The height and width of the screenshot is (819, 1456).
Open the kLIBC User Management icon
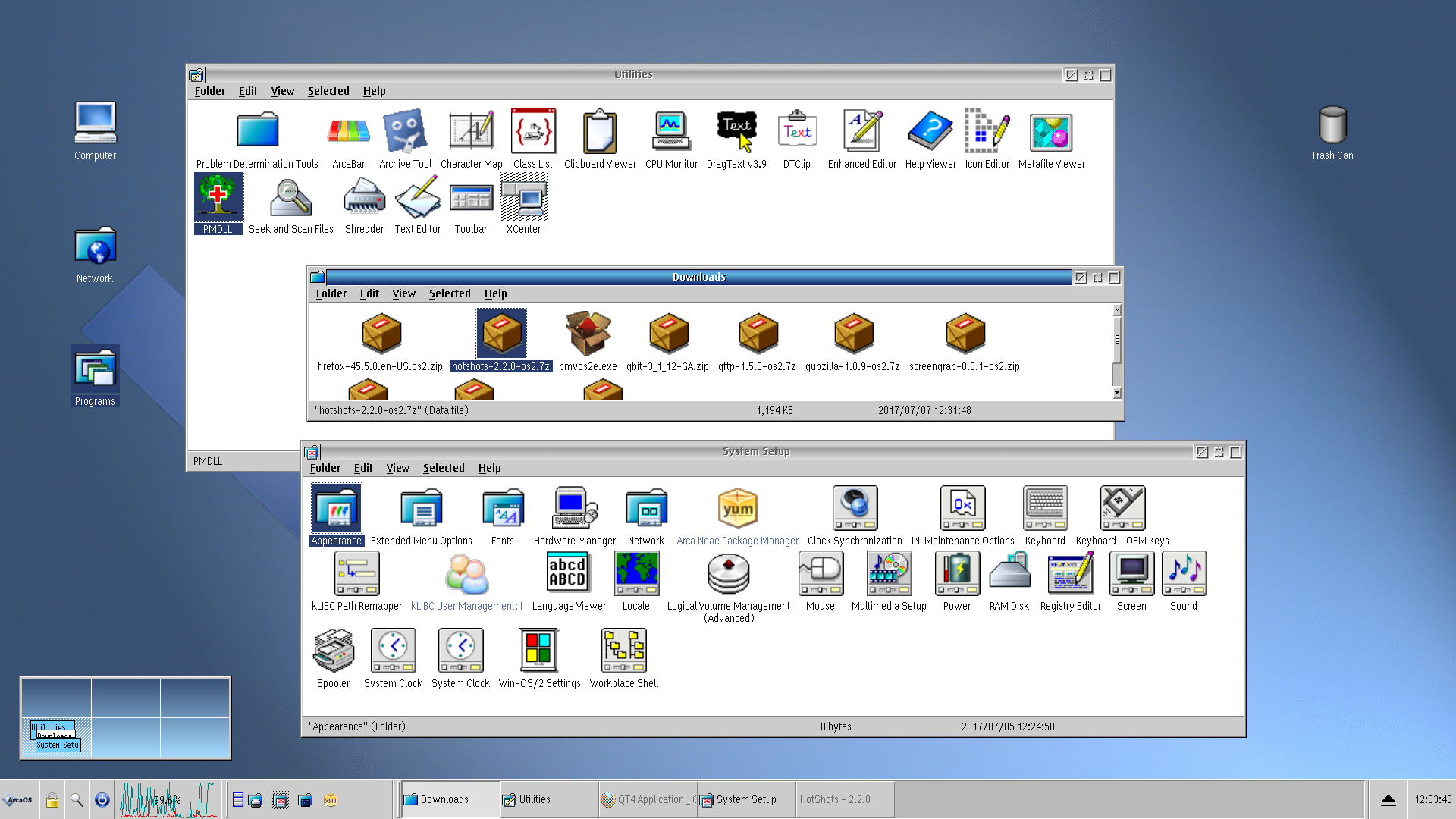coord(466,573)
